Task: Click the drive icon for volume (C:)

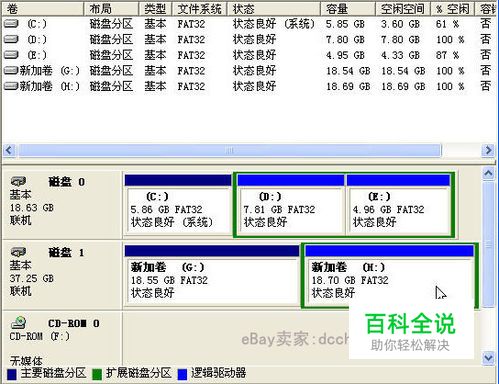Action: point(11,24)
